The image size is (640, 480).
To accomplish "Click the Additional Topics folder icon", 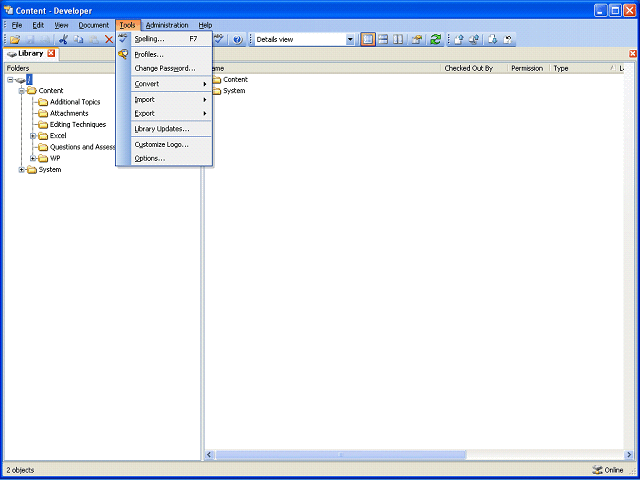I will (x=43, y=102).
